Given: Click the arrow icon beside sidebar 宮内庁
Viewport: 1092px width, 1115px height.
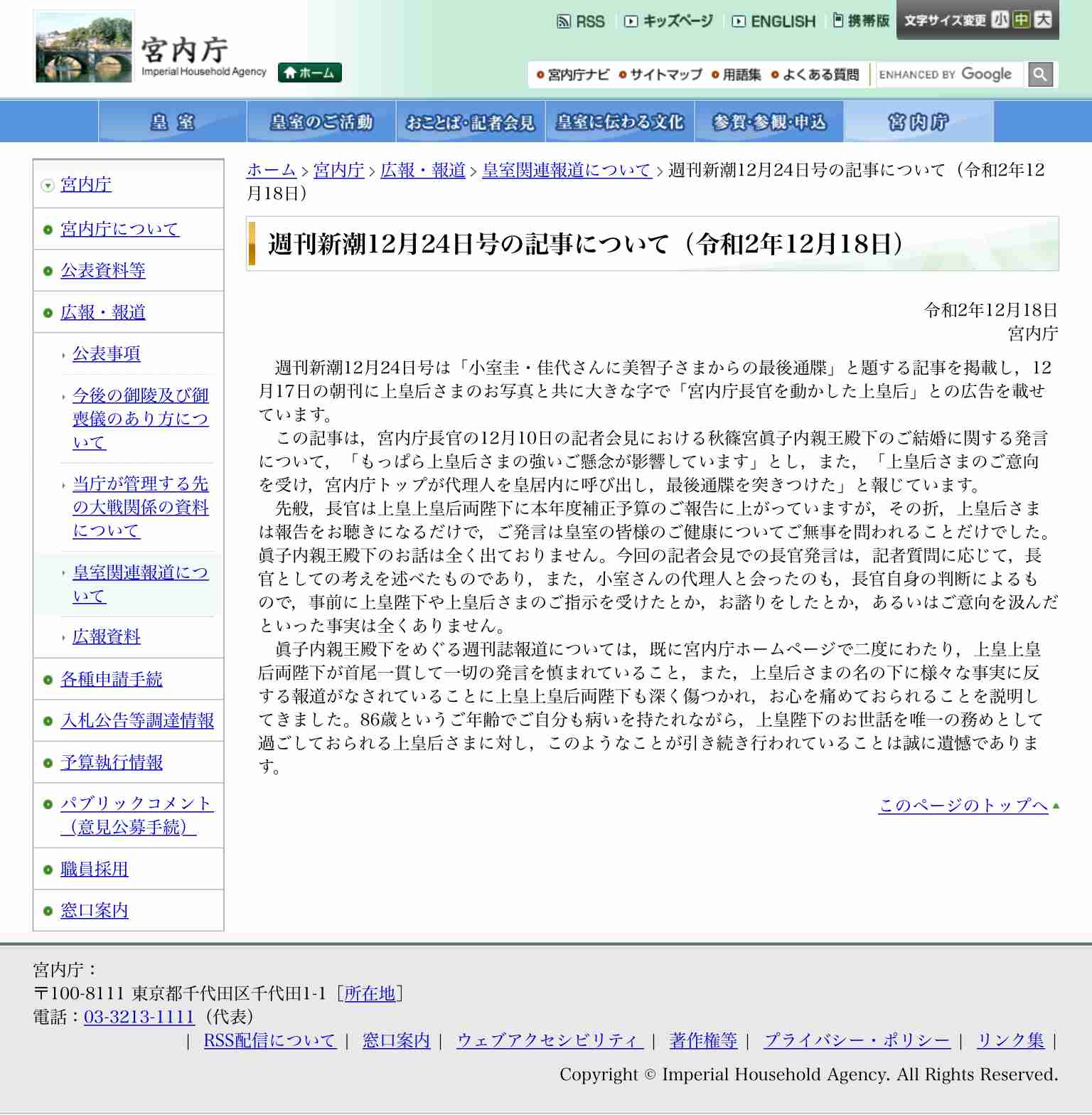Looking at the screenshot, I should coord(48,186).
